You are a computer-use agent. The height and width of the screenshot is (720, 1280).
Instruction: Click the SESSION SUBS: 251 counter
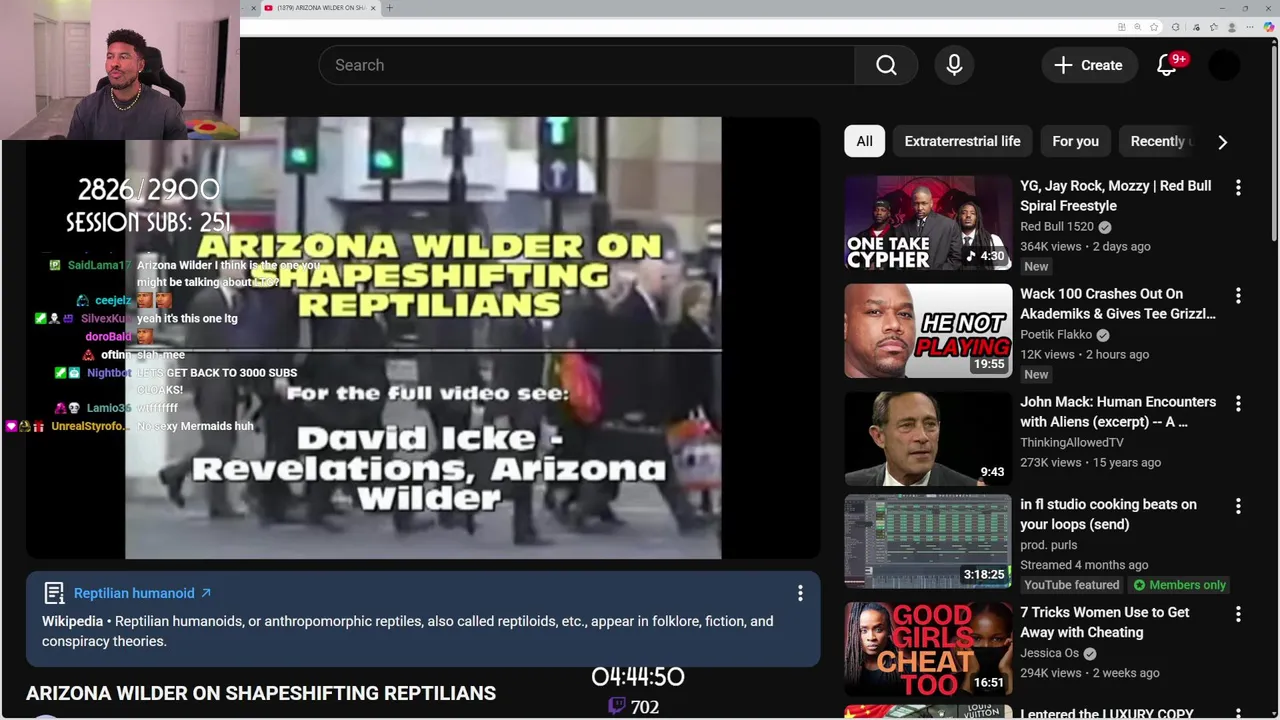coord(148,222)
